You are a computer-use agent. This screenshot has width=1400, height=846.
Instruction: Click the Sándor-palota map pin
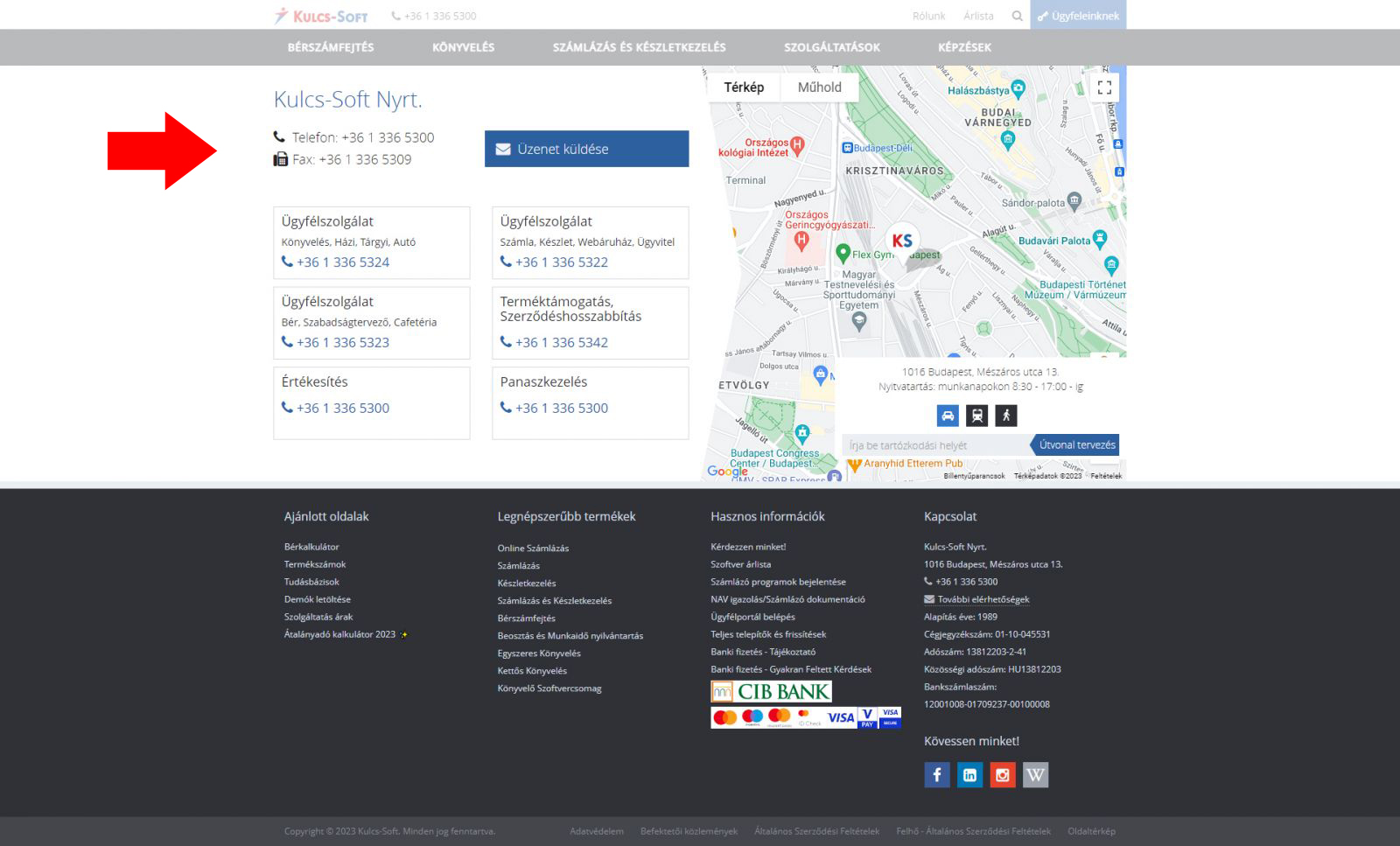click(x=1074, y=201)
